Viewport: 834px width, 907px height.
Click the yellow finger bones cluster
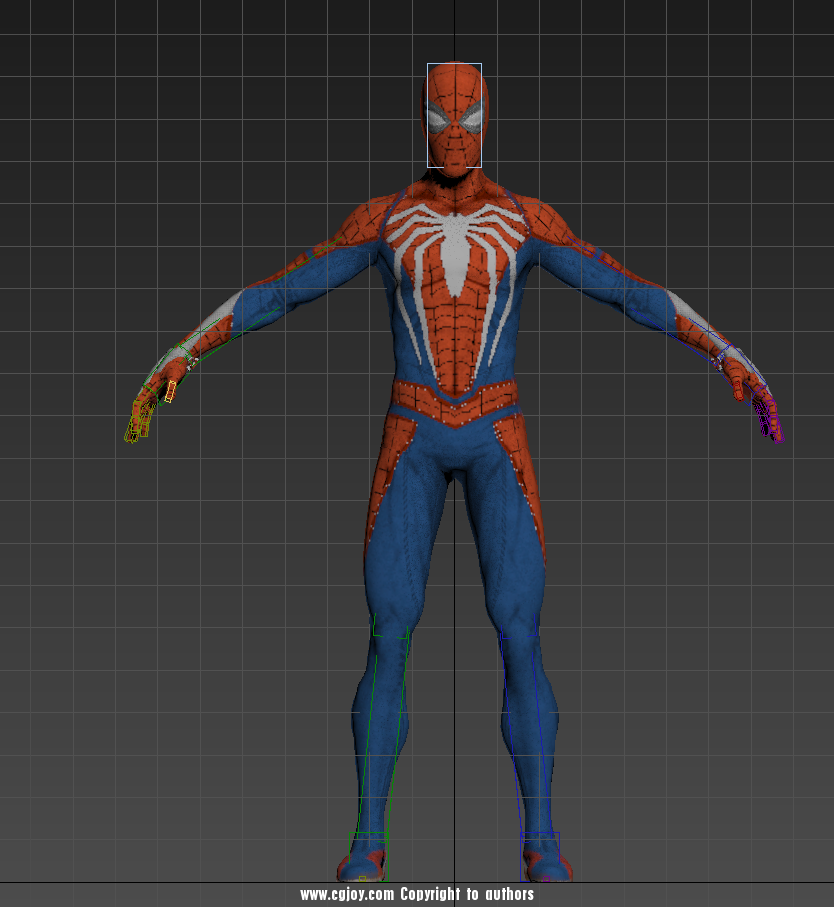tap(138, 422)
